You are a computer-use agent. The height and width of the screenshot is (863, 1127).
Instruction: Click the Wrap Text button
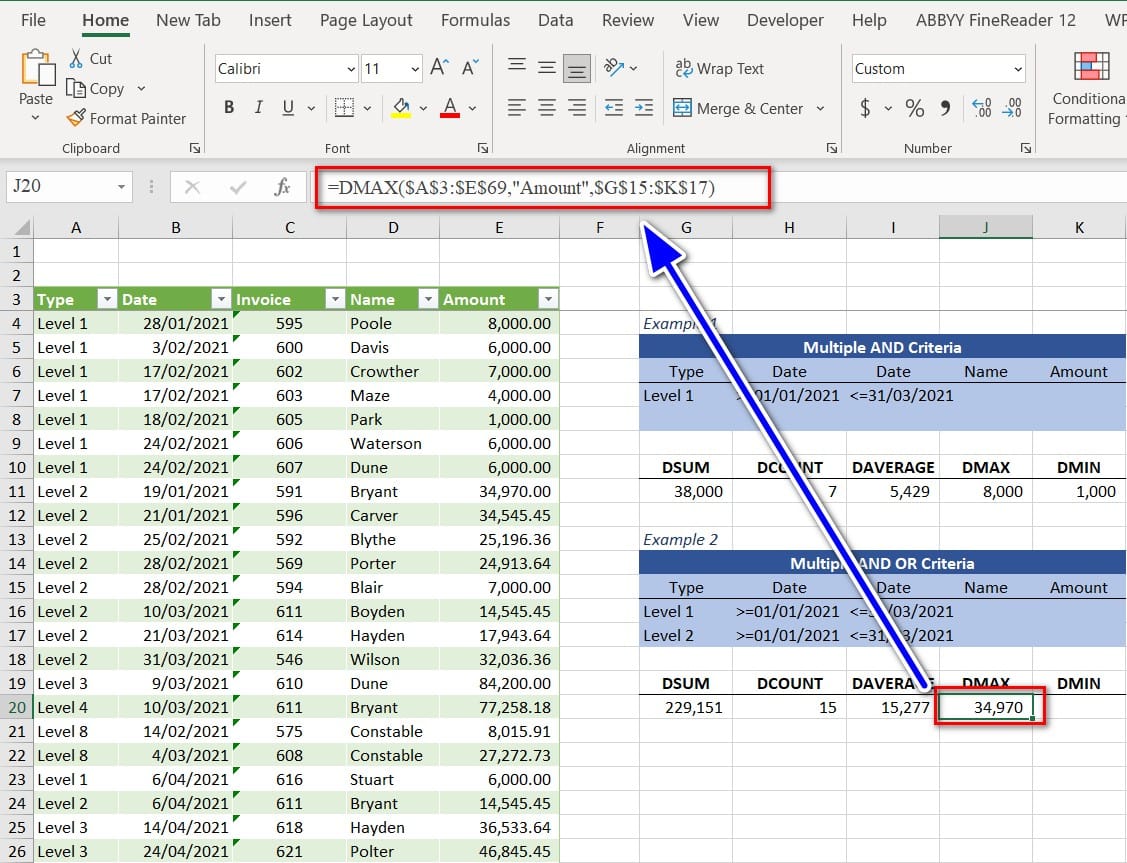pos(719,69)
